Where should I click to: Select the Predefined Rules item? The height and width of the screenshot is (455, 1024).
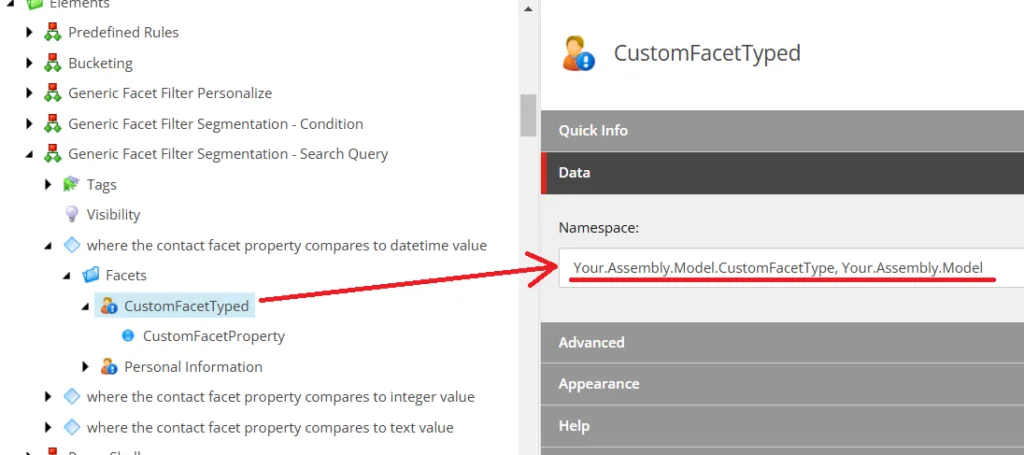[x=123, y=32]
